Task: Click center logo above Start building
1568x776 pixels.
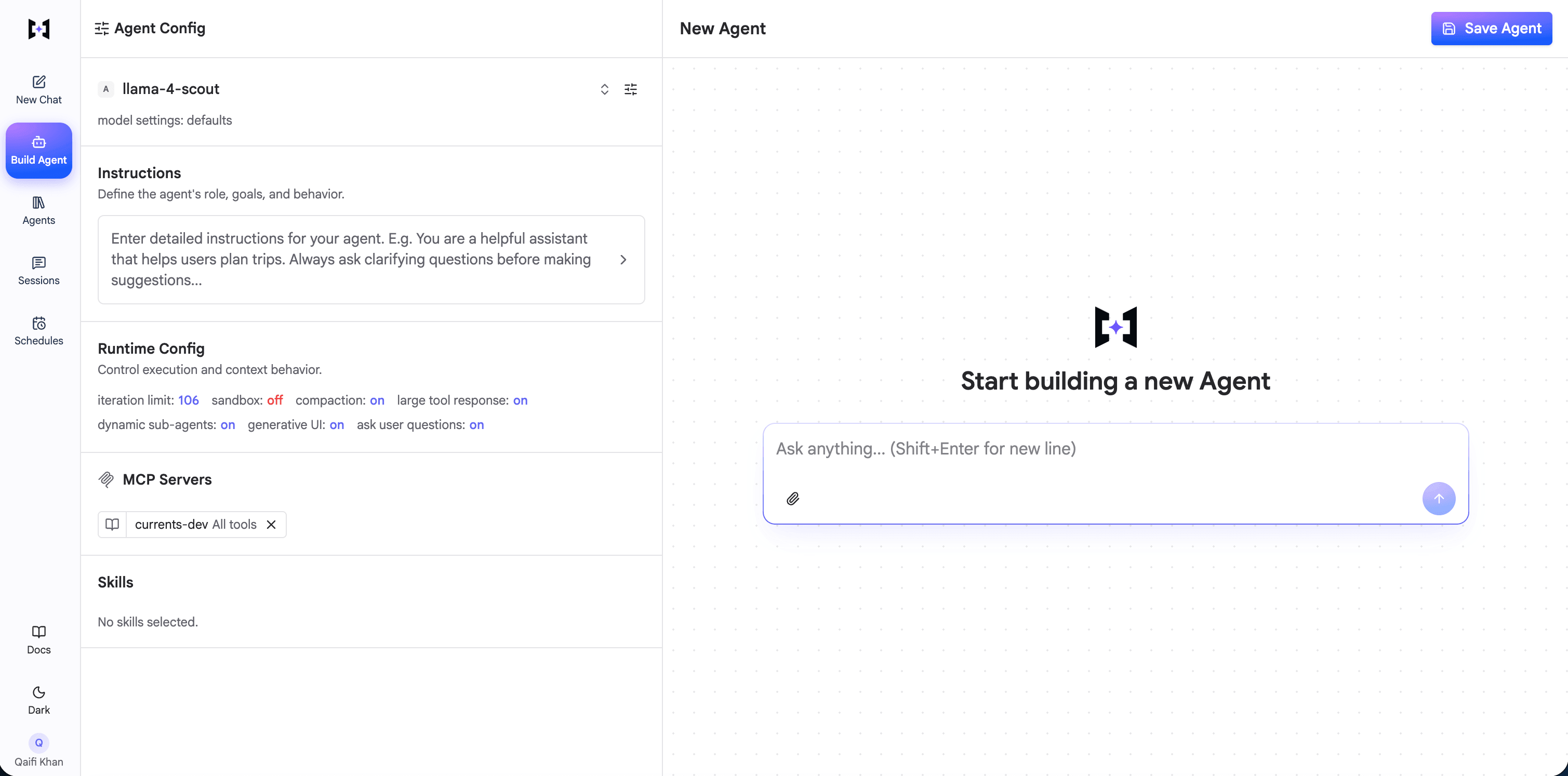Action: pyautogui.click(x=1116, y=327)
